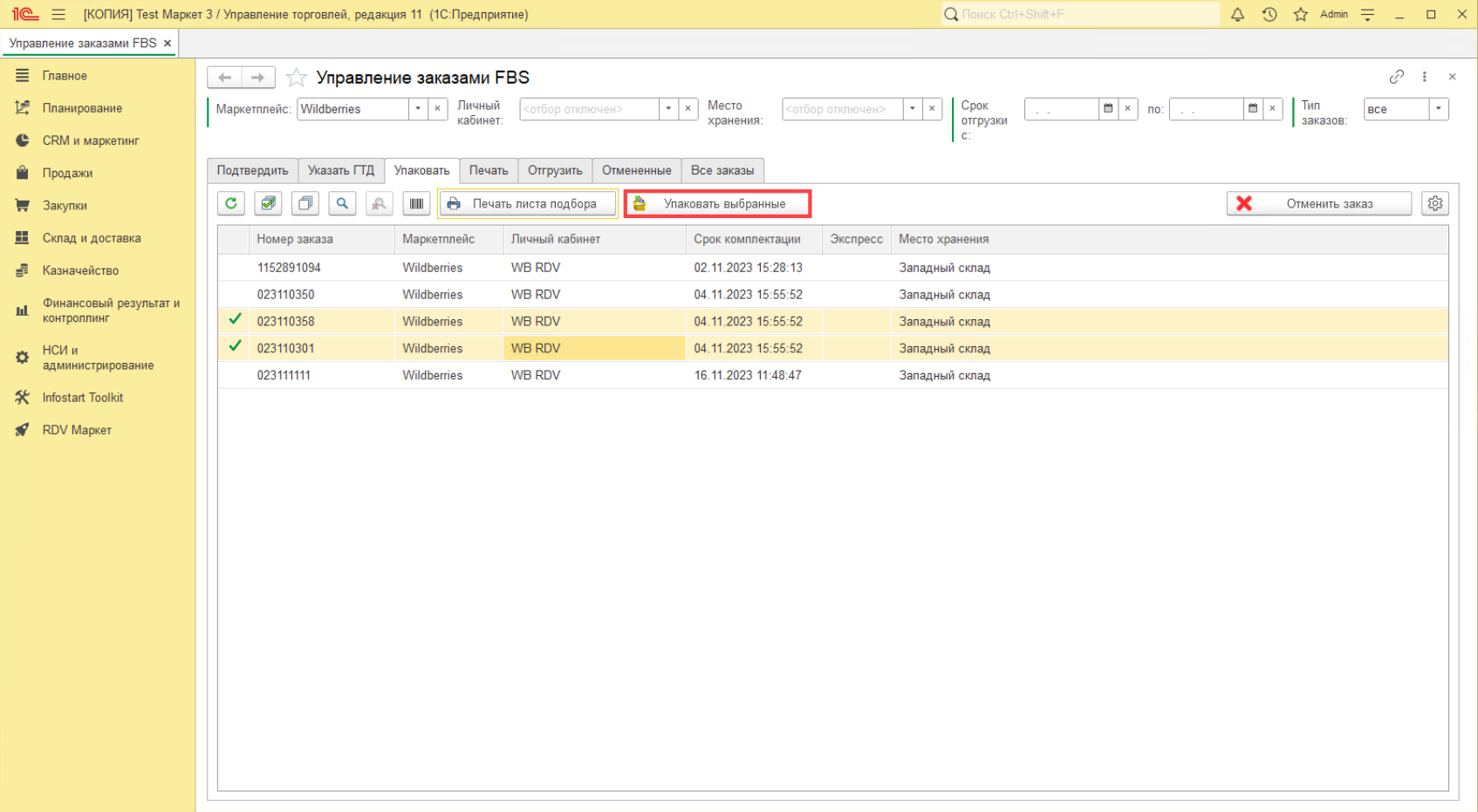Open the 1C main menu logo

pyautogui.click(x=24, y=14)
